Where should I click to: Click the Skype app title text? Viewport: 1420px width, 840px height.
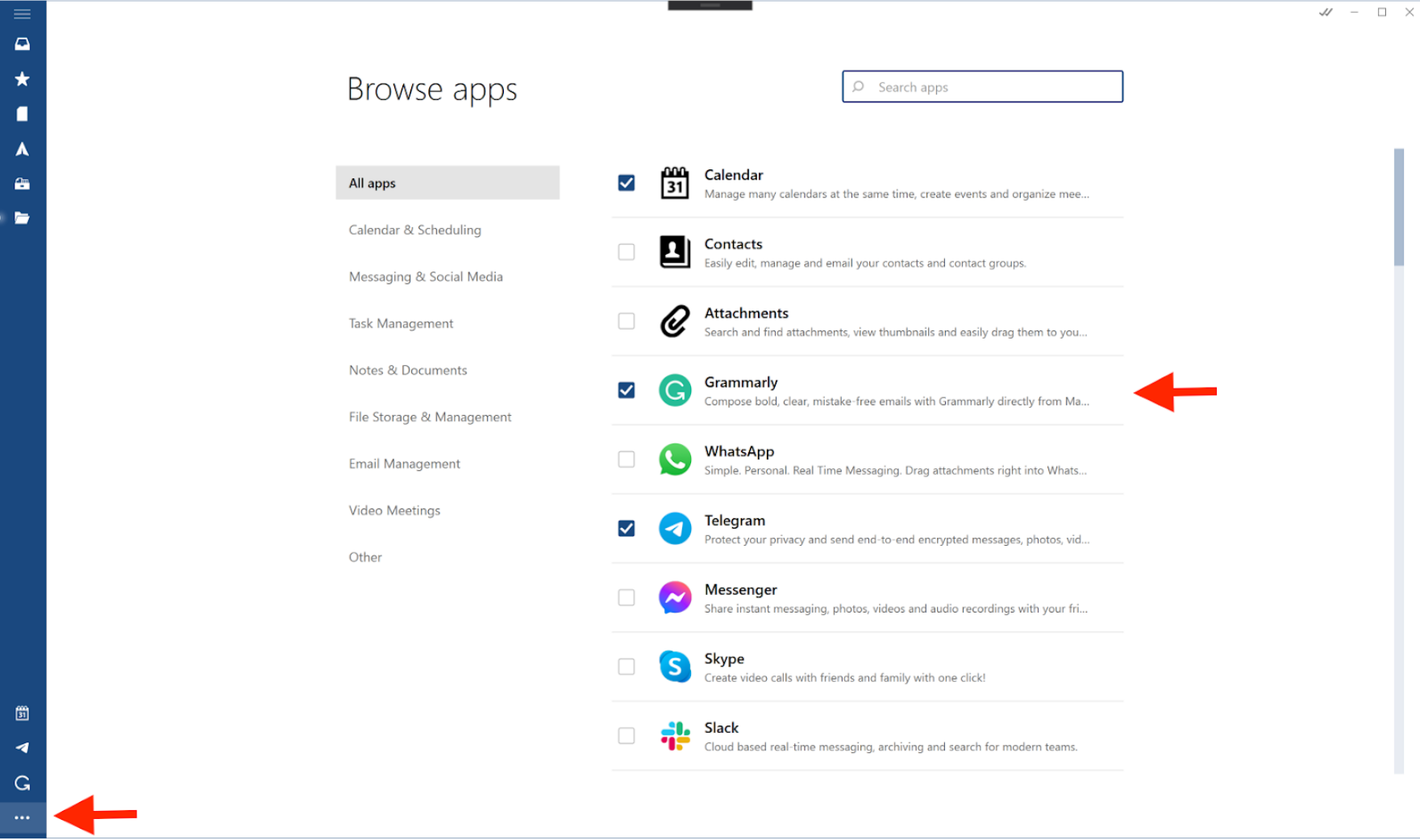724,659
